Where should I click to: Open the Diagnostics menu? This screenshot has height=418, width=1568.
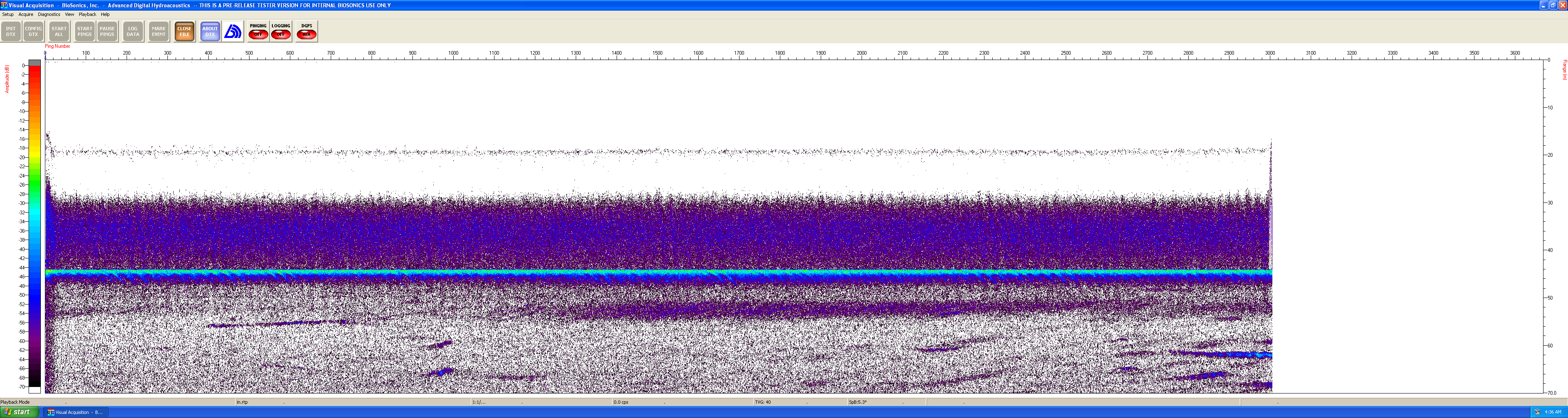(x=49, y=14)
